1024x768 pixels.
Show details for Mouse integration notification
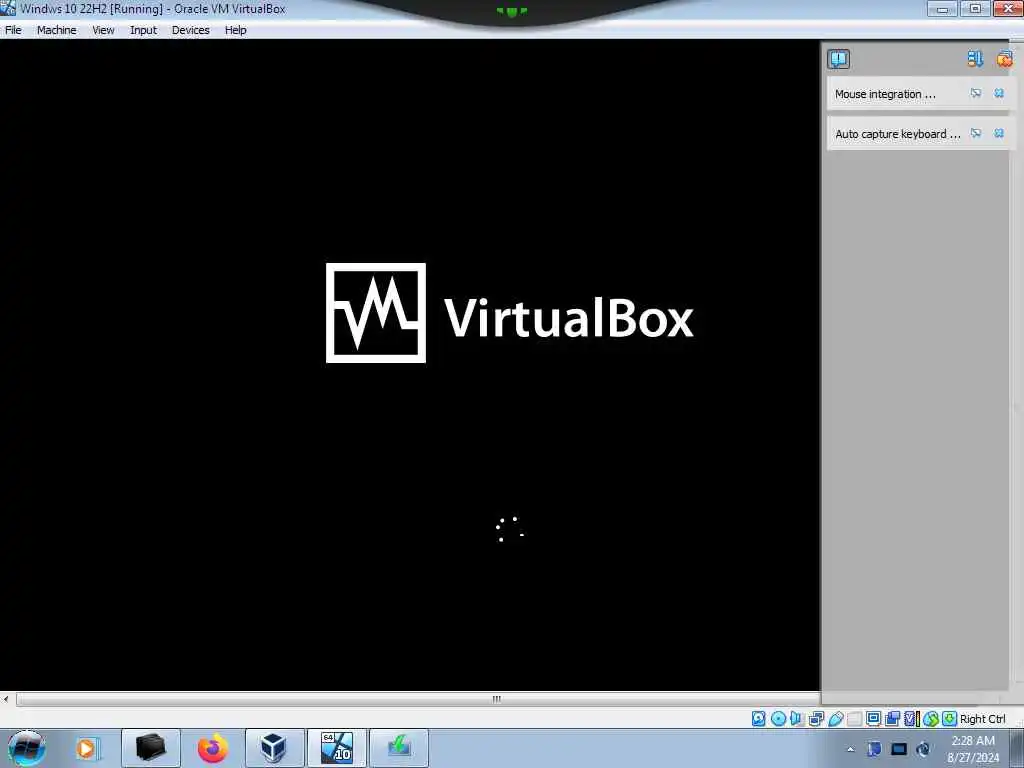(976, 93)
